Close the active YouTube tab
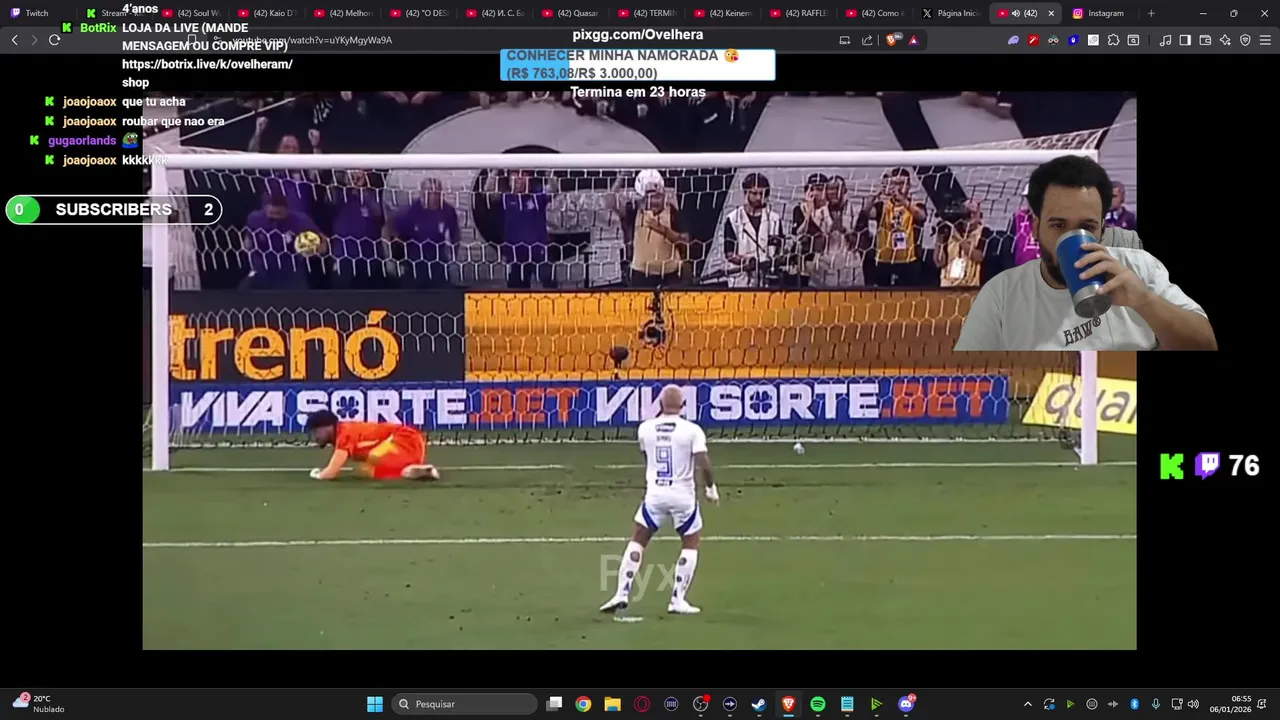This screenshot has height=720, width=1280. [x=1051, y=13]
